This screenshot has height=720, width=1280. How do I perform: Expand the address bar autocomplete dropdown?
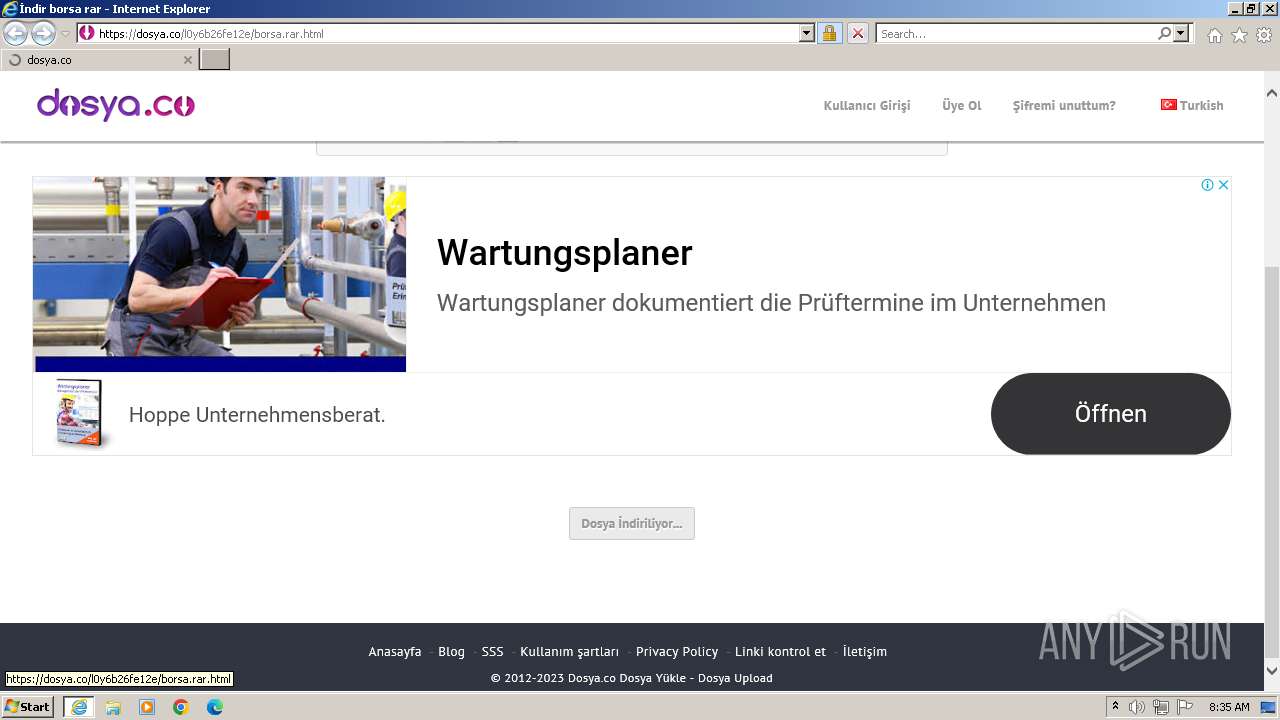click(x=807, y=33)
